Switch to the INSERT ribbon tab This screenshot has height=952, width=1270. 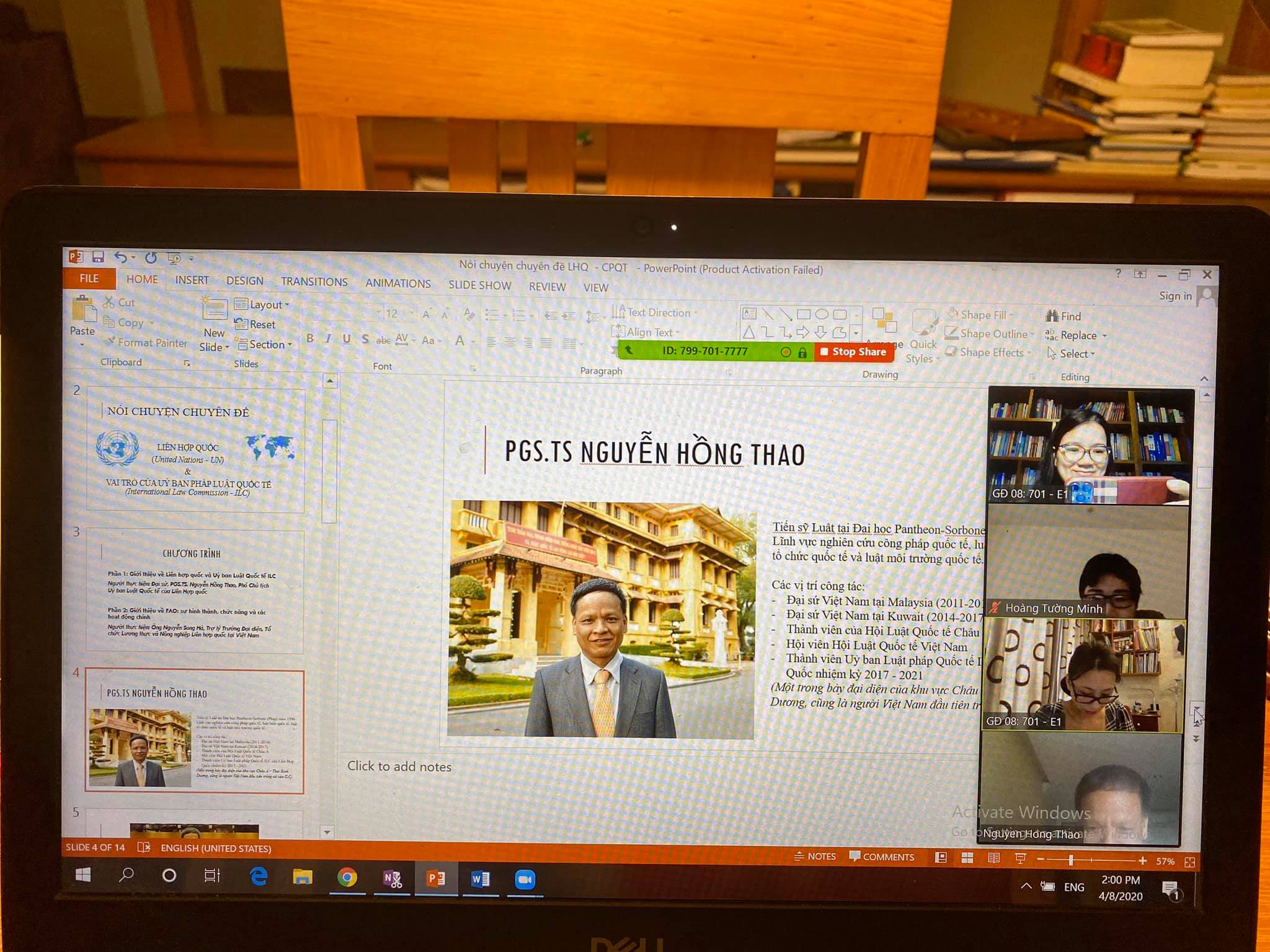tap(192, 280)
